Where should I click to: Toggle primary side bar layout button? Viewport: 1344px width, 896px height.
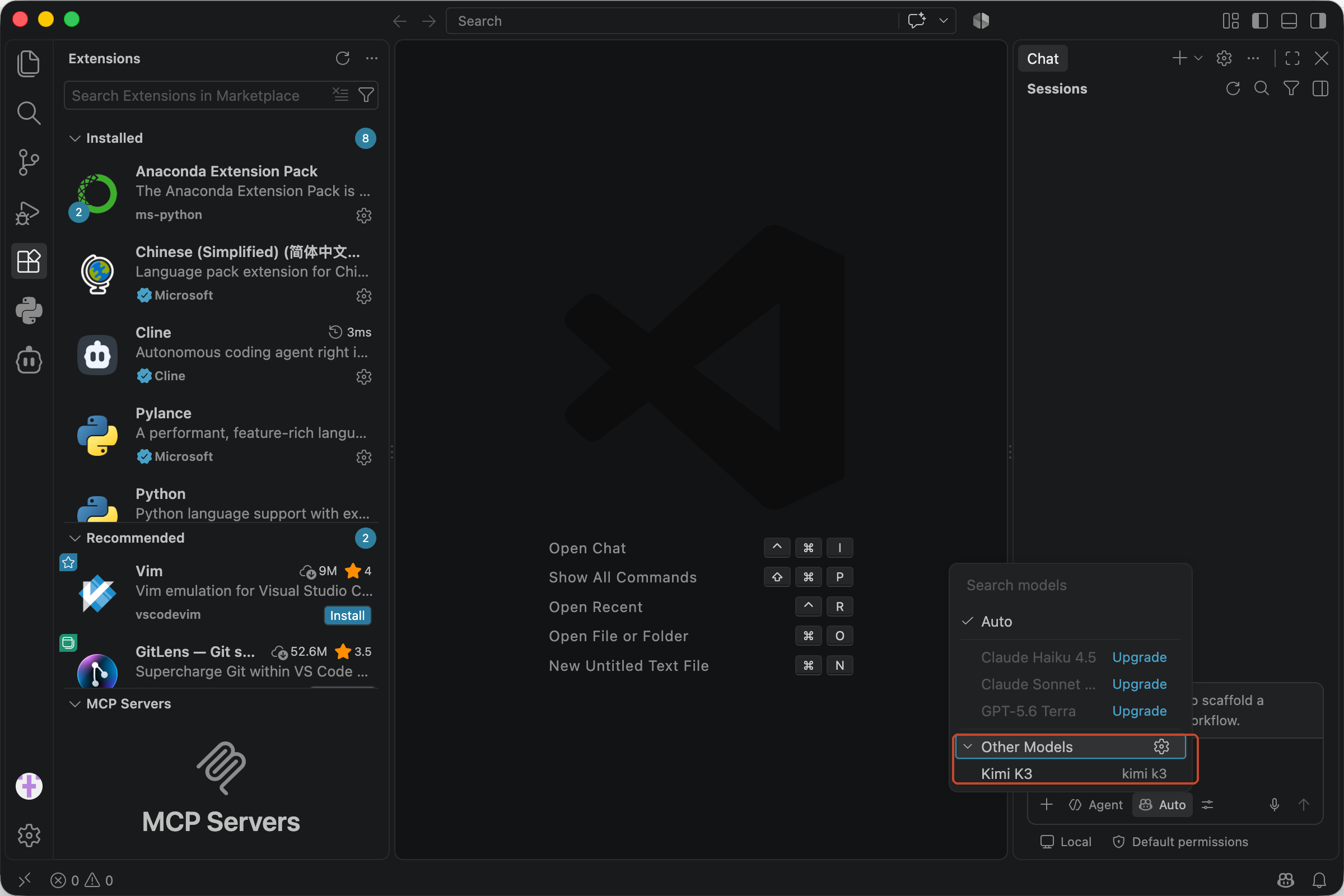point(1260,21)
